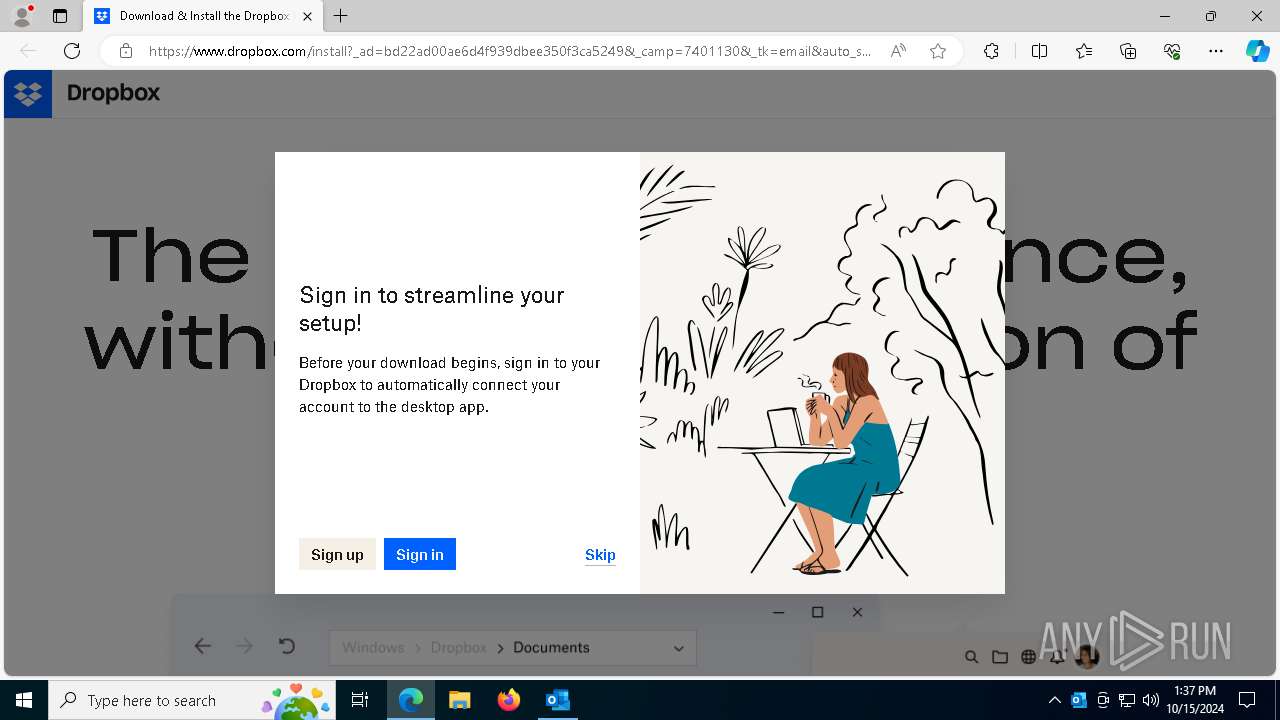The width and height of the screenshot is (1280, 720).
Task: Launch Firefox from taskbar
Action: click(x=509, y=700)
